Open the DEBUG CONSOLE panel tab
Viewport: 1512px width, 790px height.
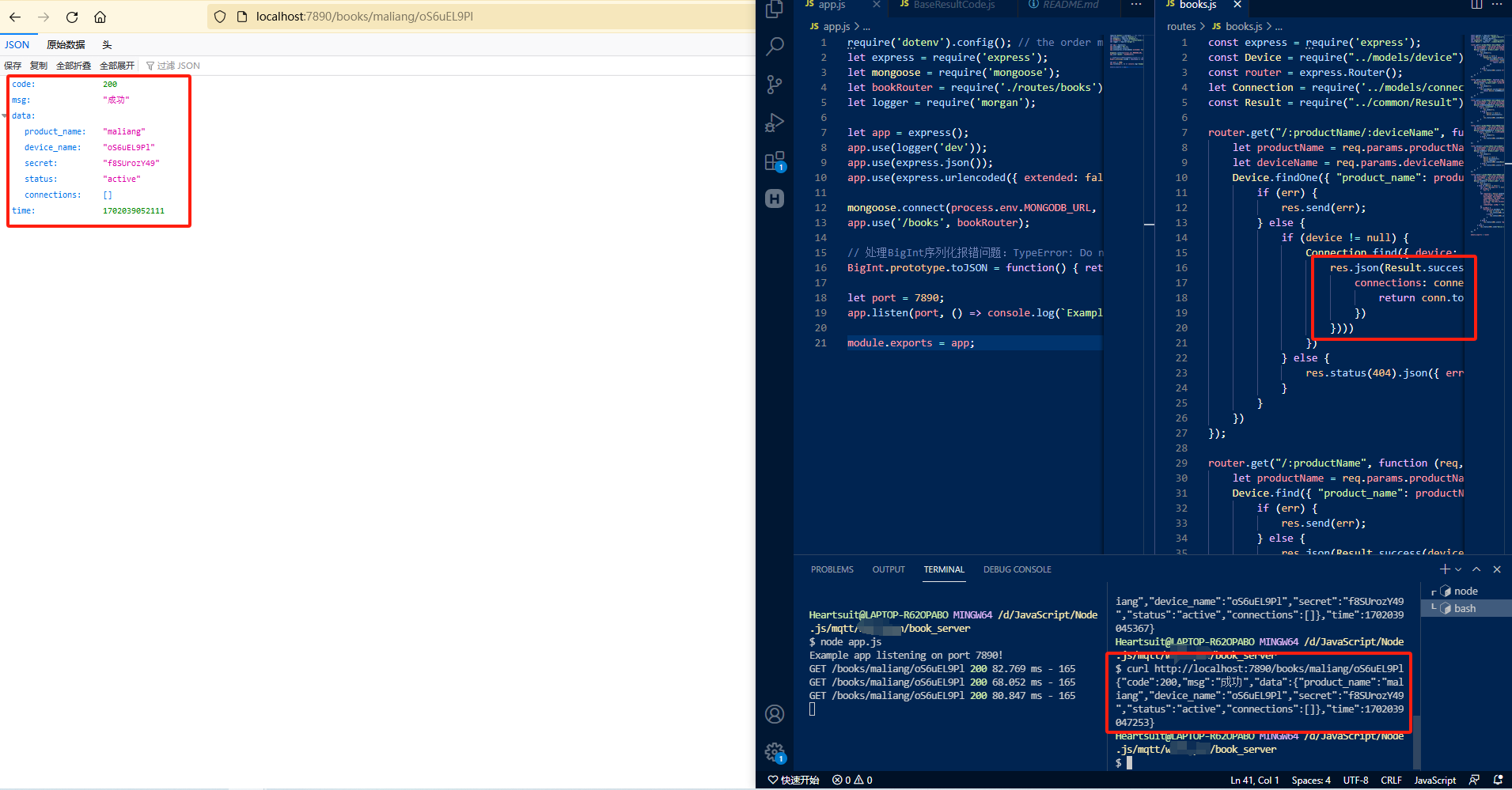pos(1017,569)
